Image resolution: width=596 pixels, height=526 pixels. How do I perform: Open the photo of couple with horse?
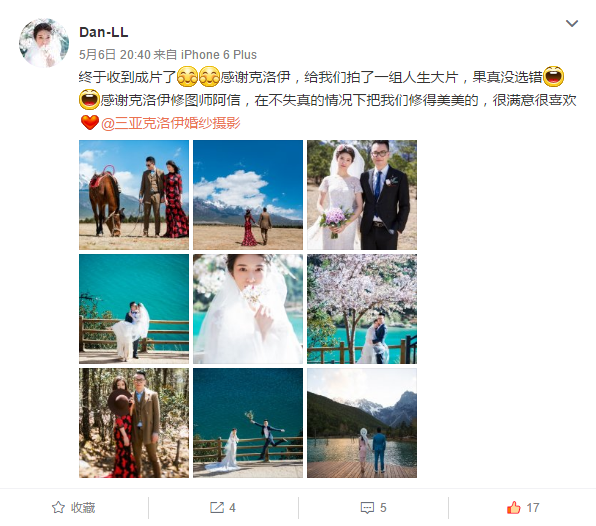point(134,195)
